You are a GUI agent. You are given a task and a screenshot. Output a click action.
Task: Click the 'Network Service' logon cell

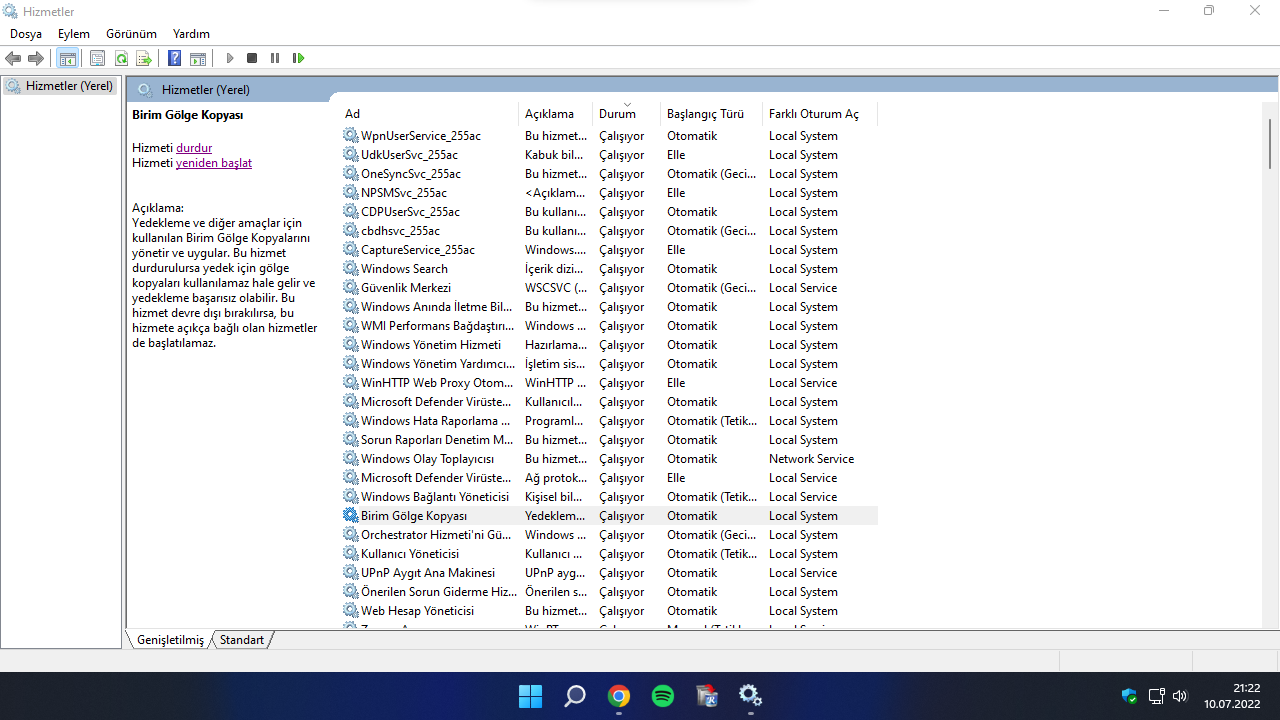pyautogui.click(x=811, y=459)
